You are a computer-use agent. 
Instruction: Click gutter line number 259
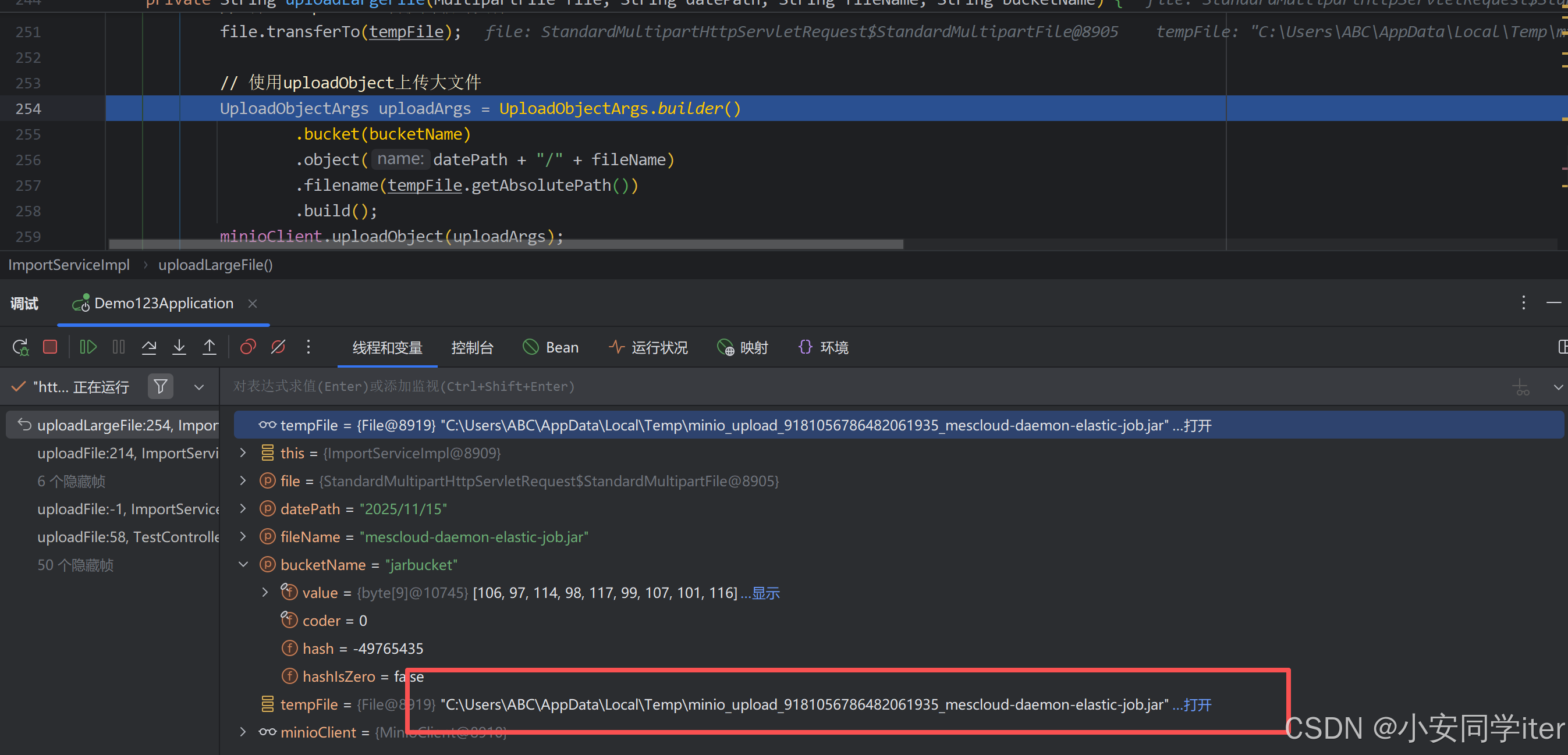click(29, 237)
